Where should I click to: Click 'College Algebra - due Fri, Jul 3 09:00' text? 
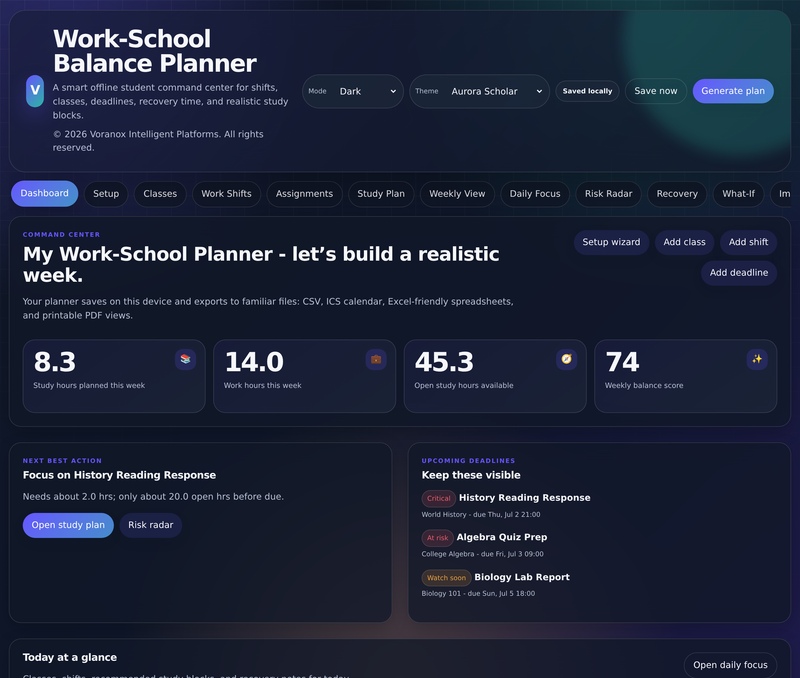coord(482,554)
